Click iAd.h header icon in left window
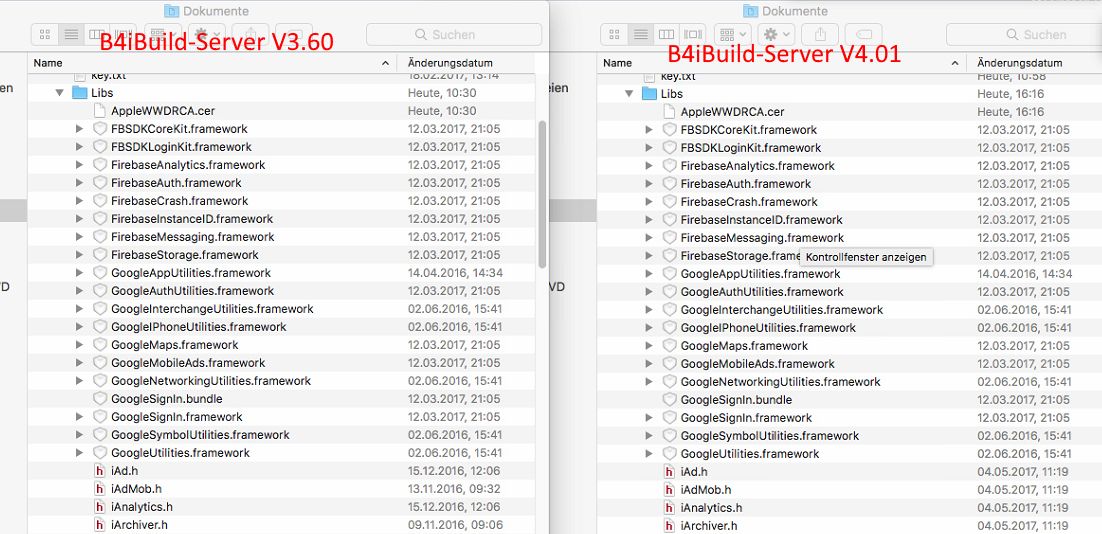This screenshot has width=1102, height=534. 99,471
